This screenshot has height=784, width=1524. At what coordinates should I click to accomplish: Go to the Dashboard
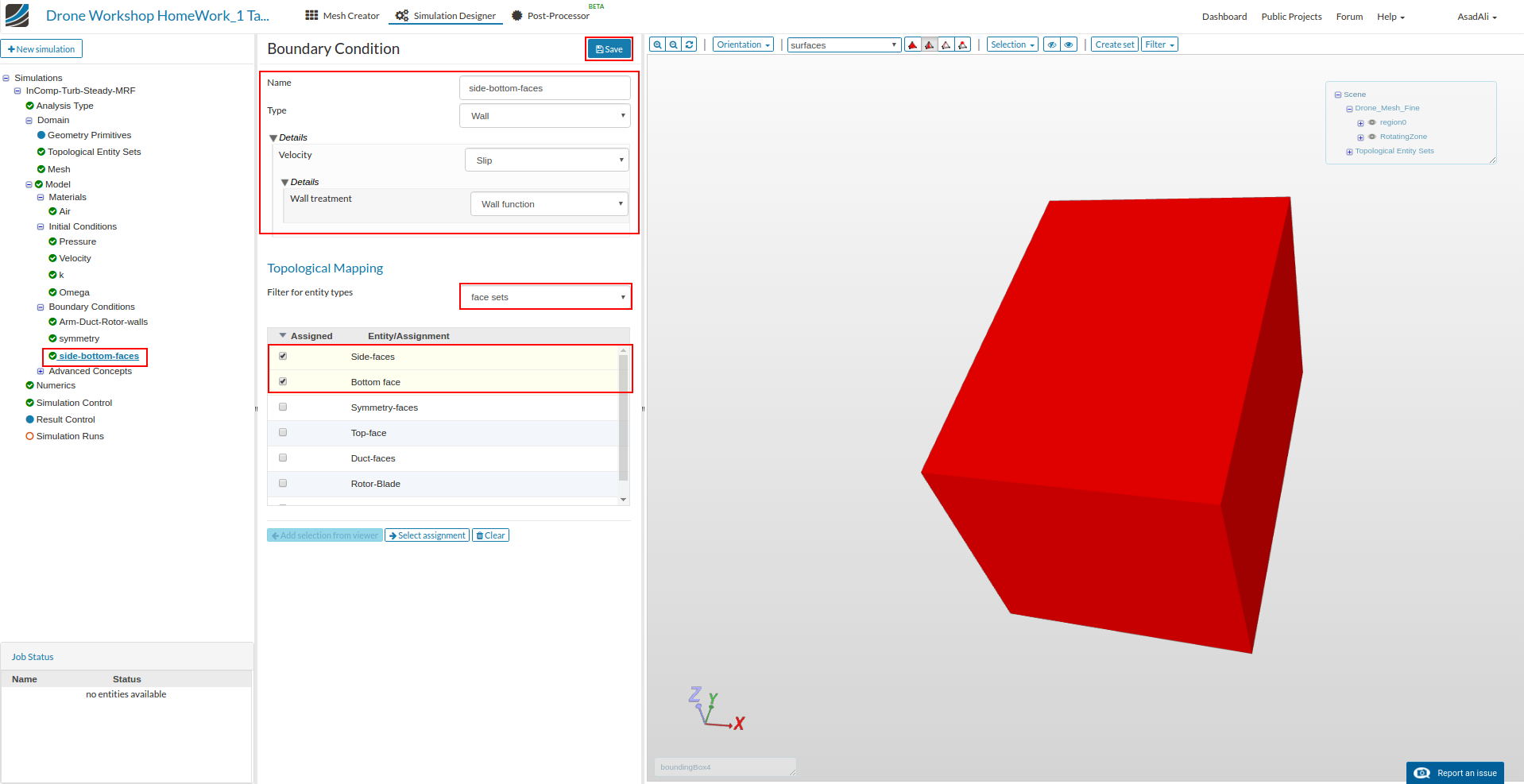1224,17
